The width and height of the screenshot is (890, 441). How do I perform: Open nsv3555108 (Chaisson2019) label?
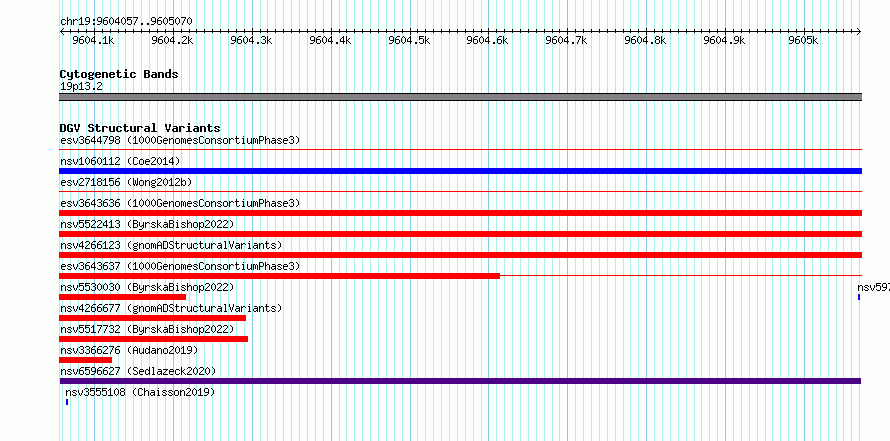click(140, 392)
